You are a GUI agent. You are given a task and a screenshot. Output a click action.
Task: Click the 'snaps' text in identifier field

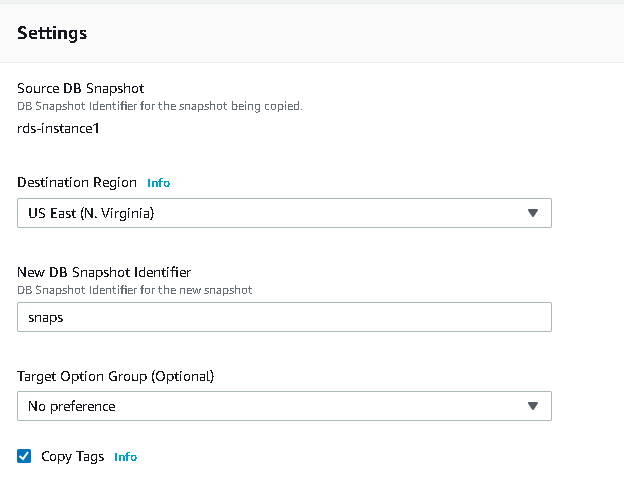pyautogui.click(x=45, y=317)
